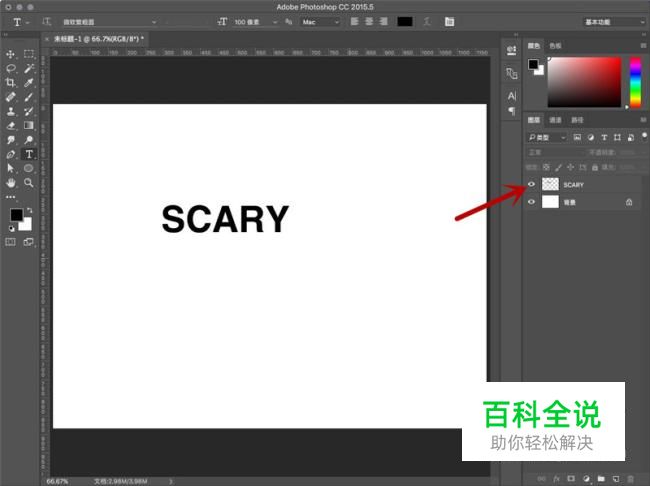650x486 pixels.
Task: Switch to the Channels tab
Action: point(555,120)
